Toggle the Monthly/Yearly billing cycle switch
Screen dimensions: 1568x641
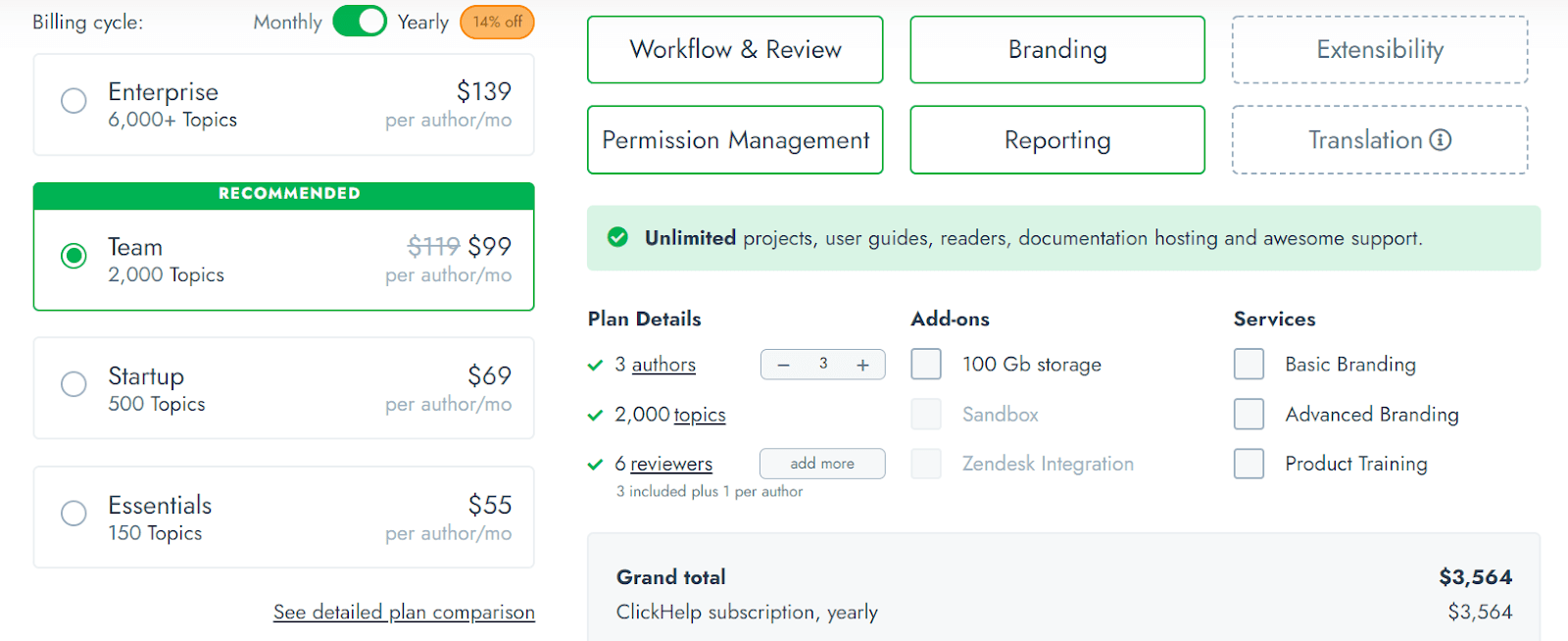[360, 22]
